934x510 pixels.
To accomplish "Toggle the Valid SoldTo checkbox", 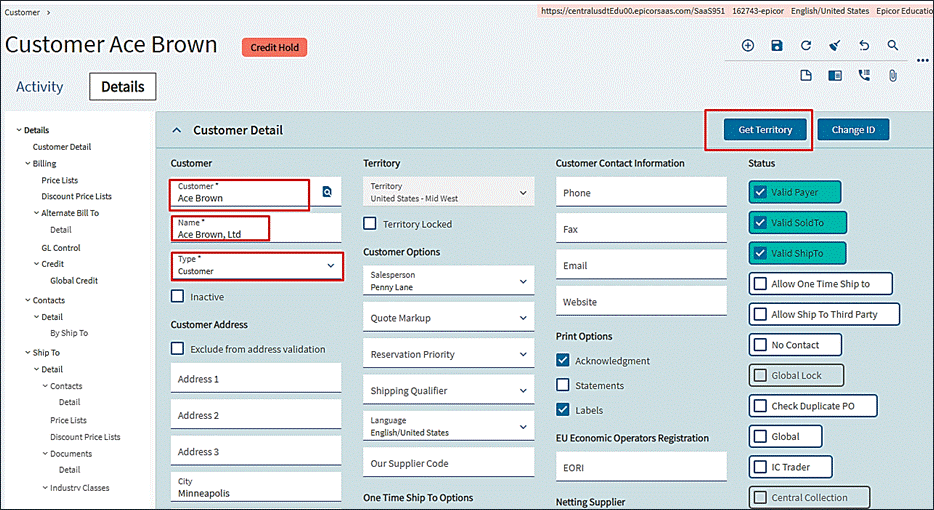I will click(x=760, y=223).
